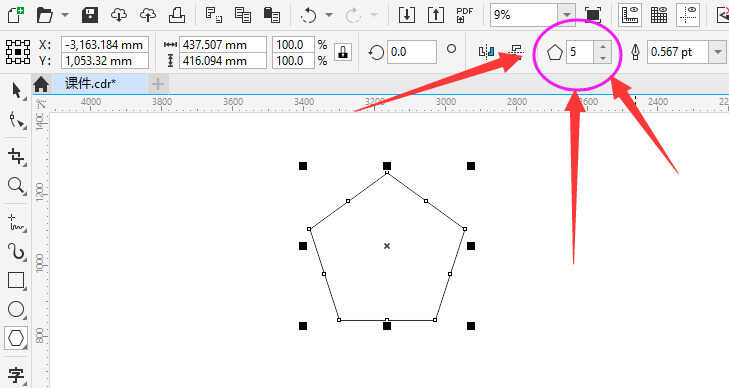
Task: Select the Shape node editing tool
Action: point(16,120)
